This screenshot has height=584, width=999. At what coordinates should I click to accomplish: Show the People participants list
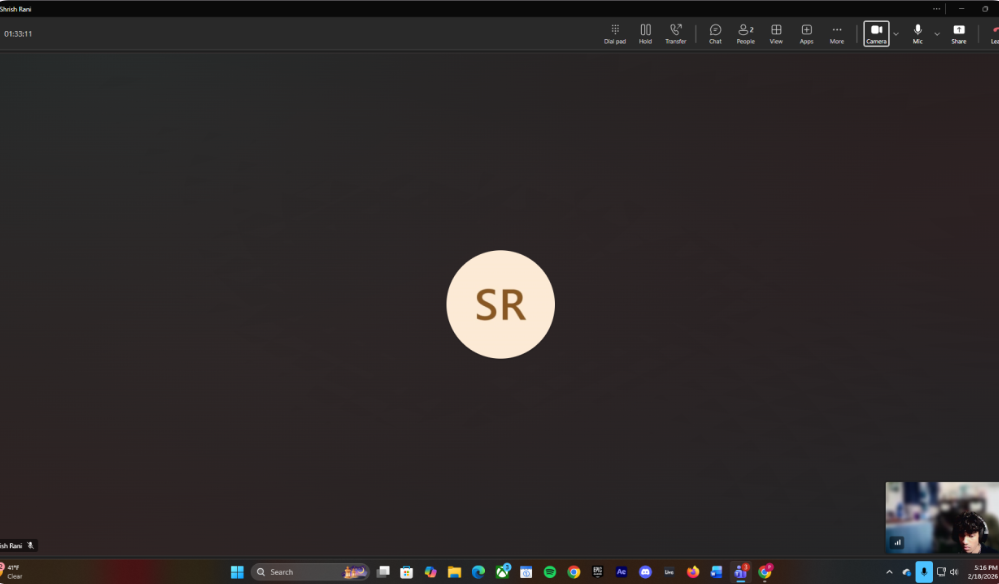[745, 33]
